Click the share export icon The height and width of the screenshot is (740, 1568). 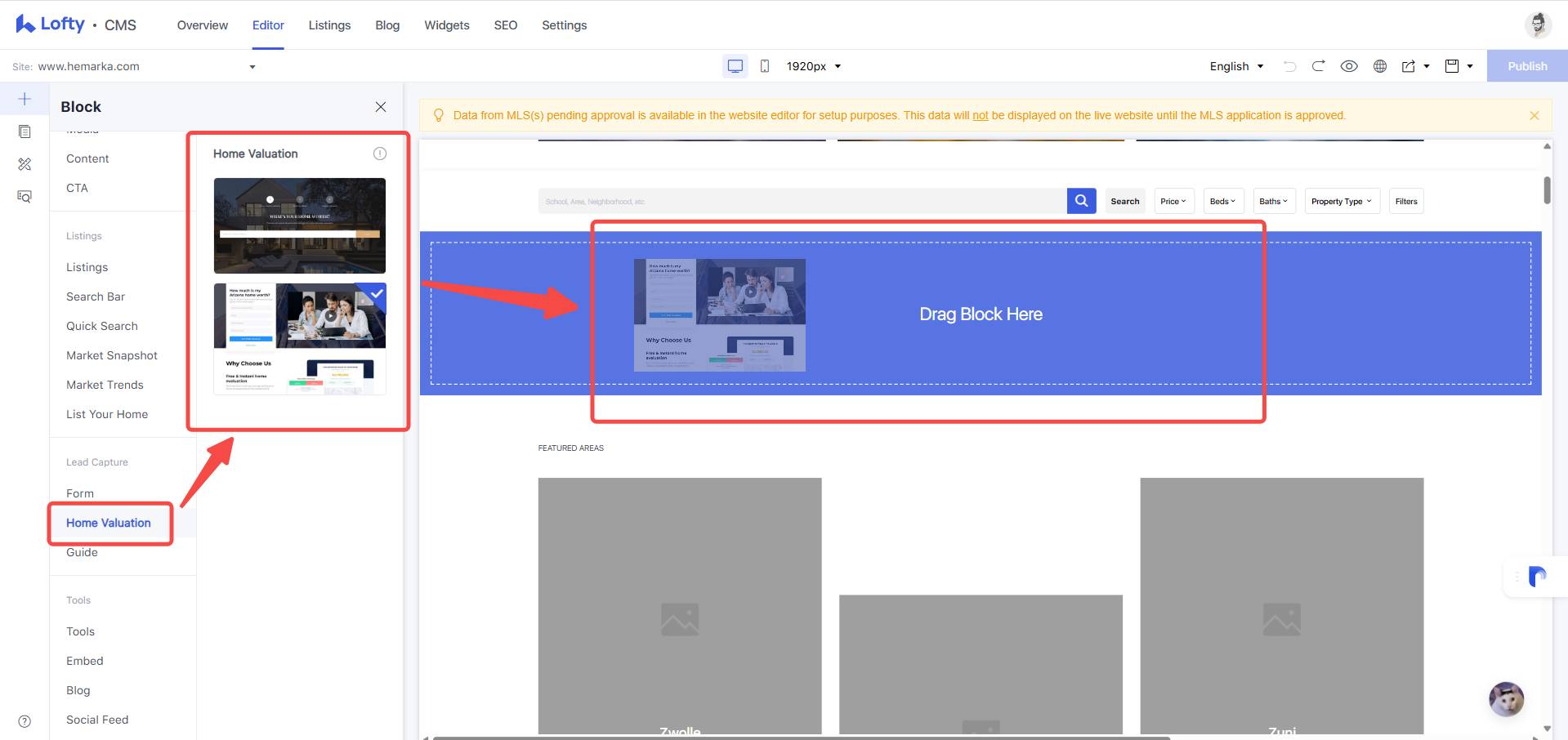tap(1409, 66)
